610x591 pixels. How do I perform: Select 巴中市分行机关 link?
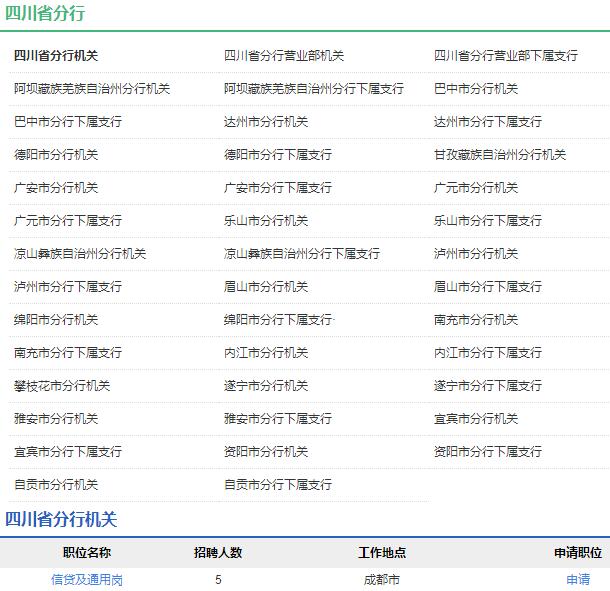tap(476, 89)
